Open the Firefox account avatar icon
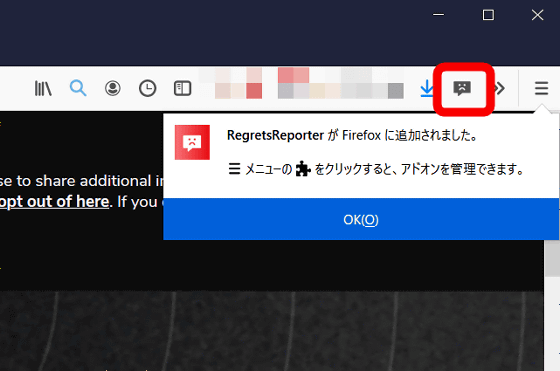 pyautogui.click(x=112, y=88)
